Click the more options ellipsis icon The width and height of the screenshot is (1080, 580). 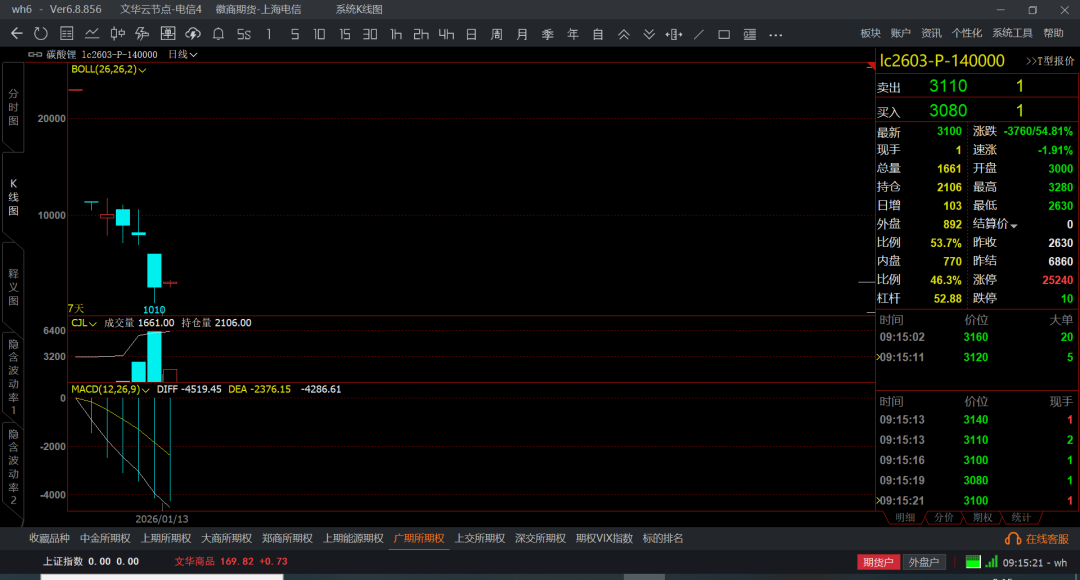[x=776, y=34]
